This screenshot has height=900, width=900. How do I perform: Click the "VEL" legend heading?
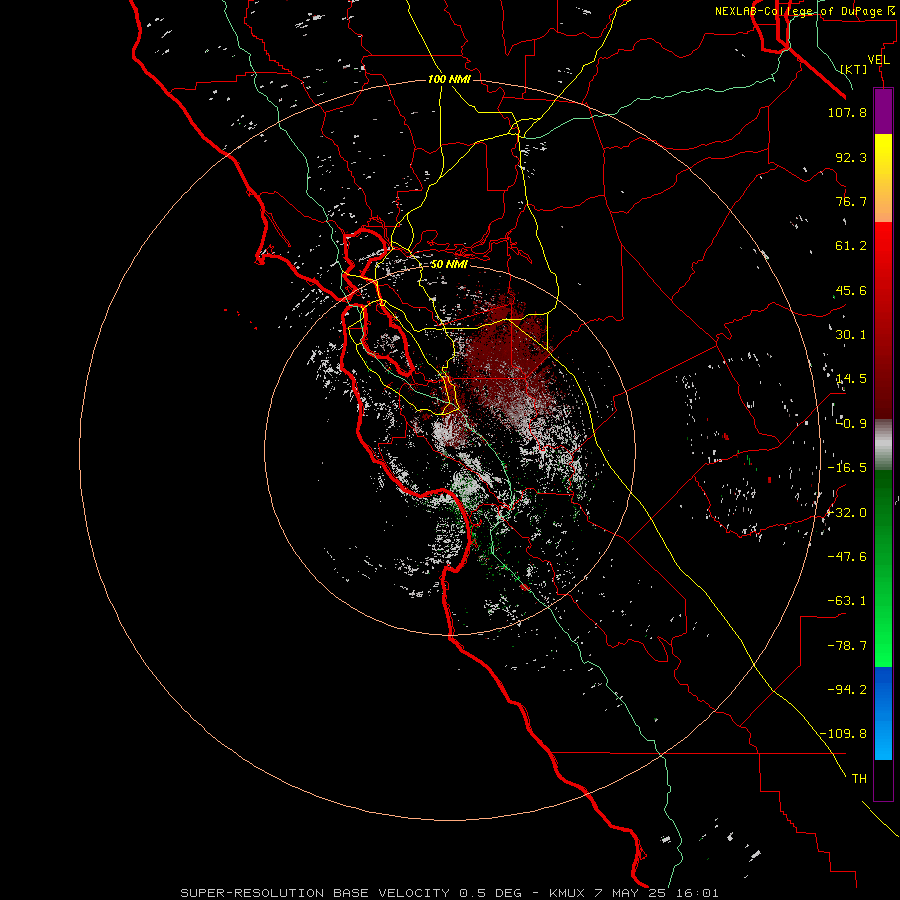(879, 60)
